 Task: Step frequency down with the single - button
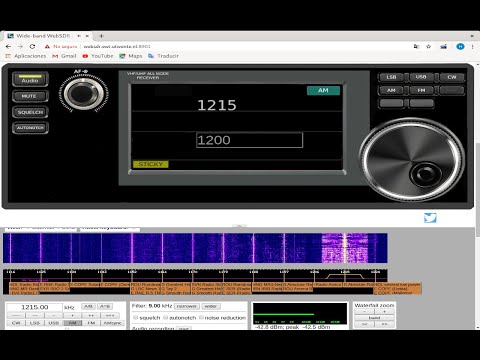pos(54,315)
